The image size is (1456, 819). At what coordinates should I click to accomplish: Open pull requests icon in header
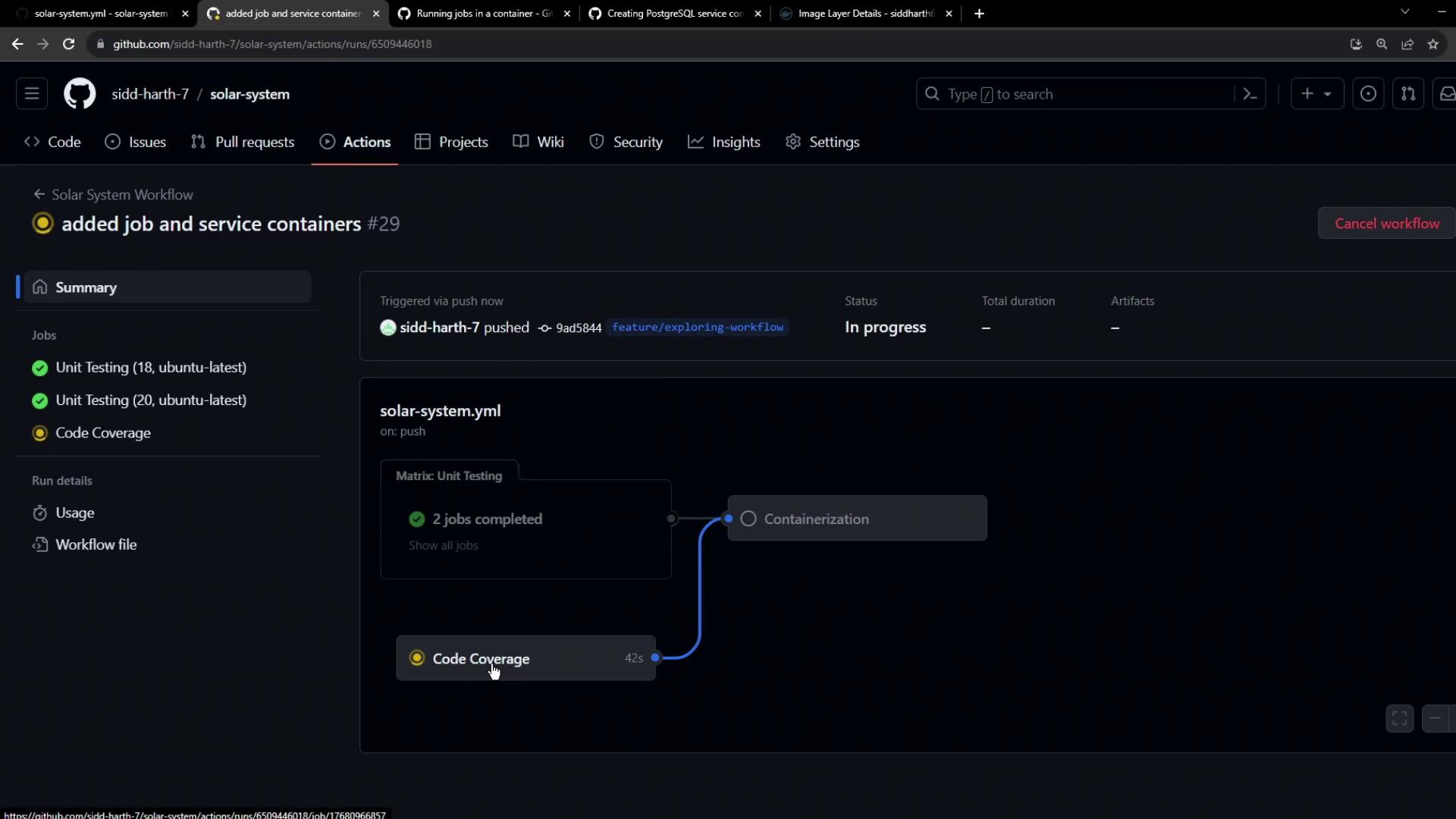[x=1408, y=94]
